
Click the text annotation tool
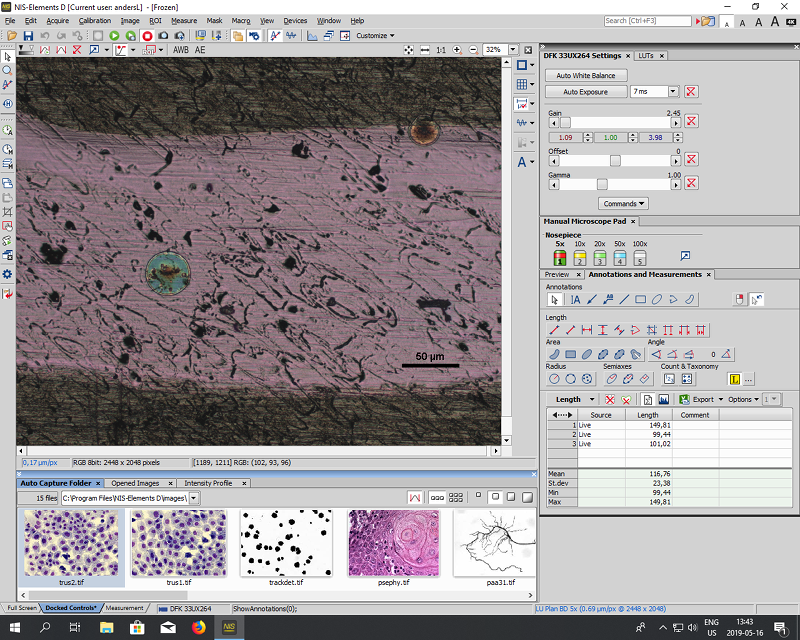pos(576,299)
